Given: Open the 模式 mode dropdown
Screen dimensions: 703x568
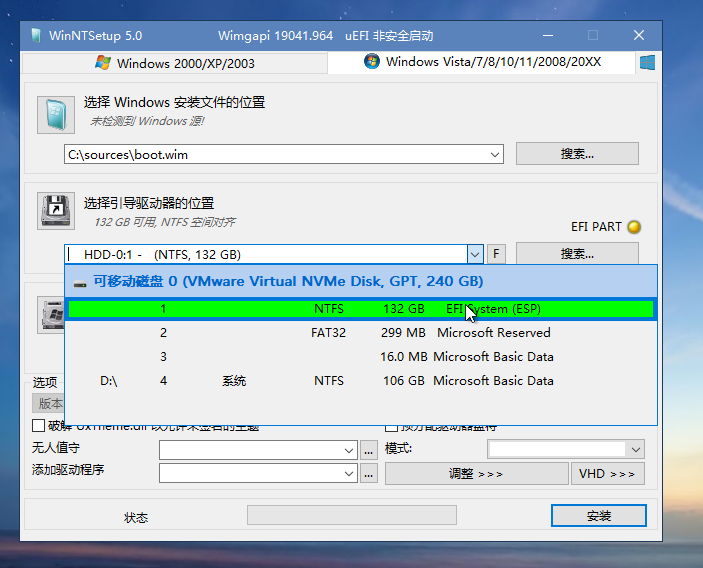Looking at the screenshot, I should pyautogui.click(x=635, y=450).
